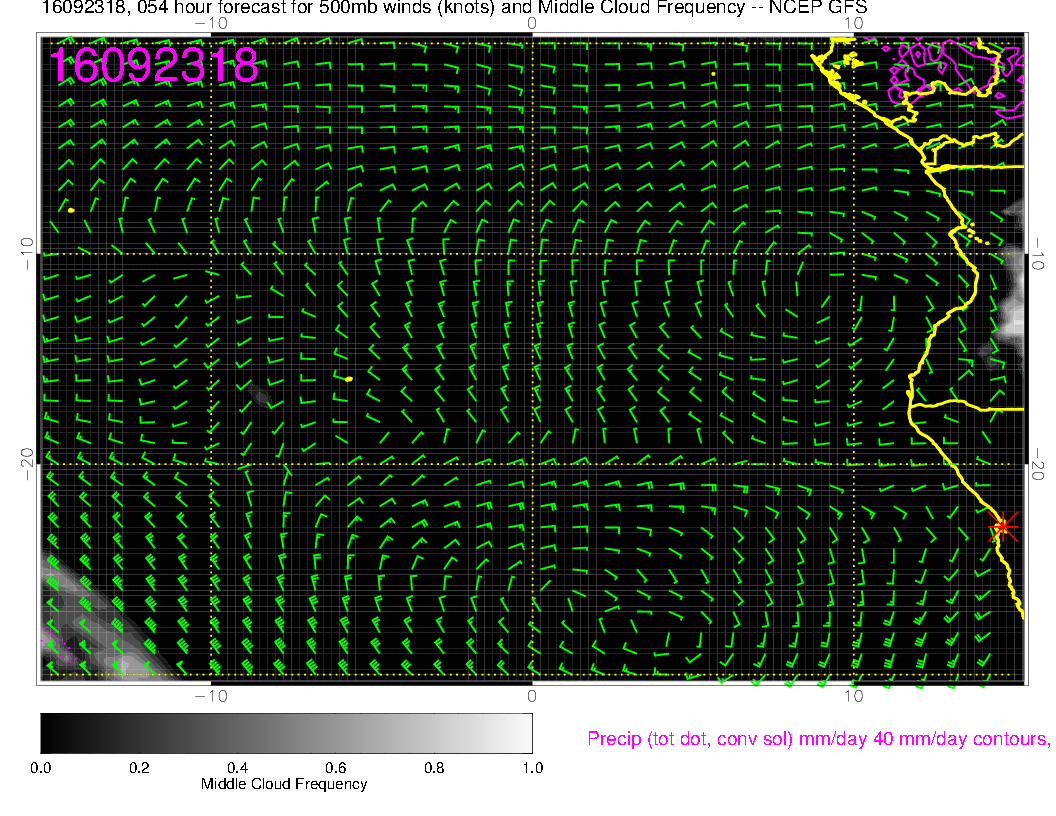Click the 0 longitude label on bottom axis
1056x816 pixels.
point(531,696)
